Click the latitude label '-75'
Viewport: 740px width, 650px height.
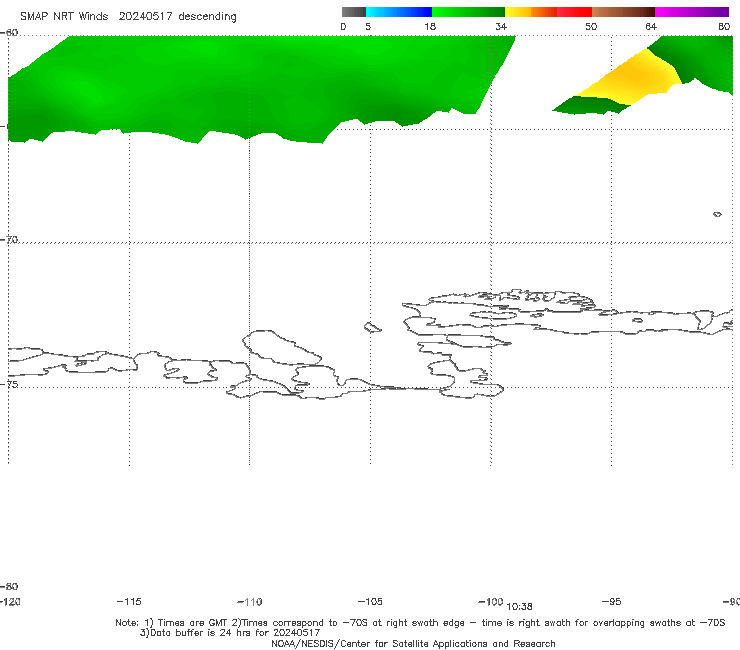tap(9, 384)
